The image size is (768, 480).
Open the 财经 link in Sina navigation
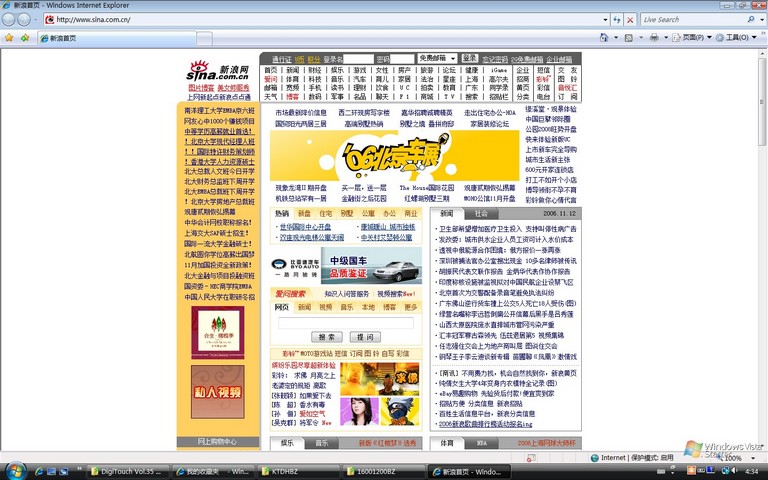click(x=315, y=70)
